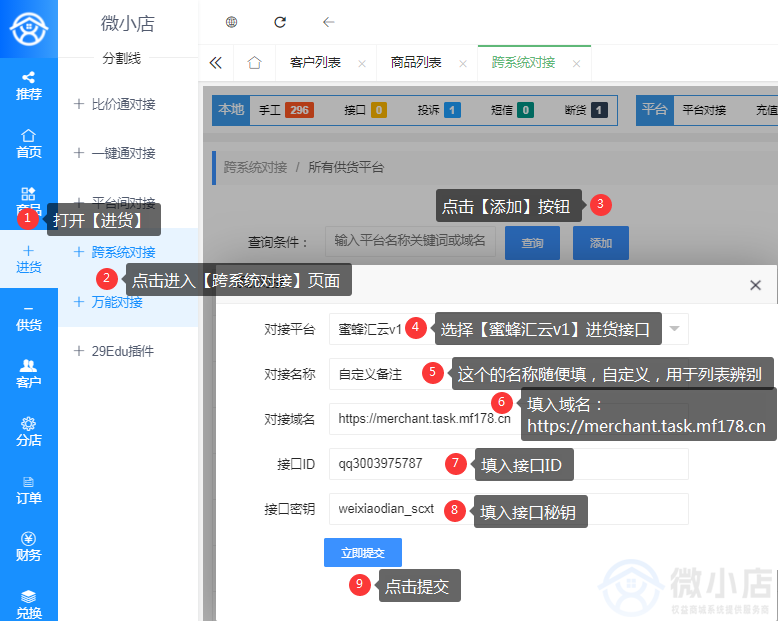Viewport: 778px width, 621px height.
Task: Click the 立即提交 submit button
Action: (363, 553)
